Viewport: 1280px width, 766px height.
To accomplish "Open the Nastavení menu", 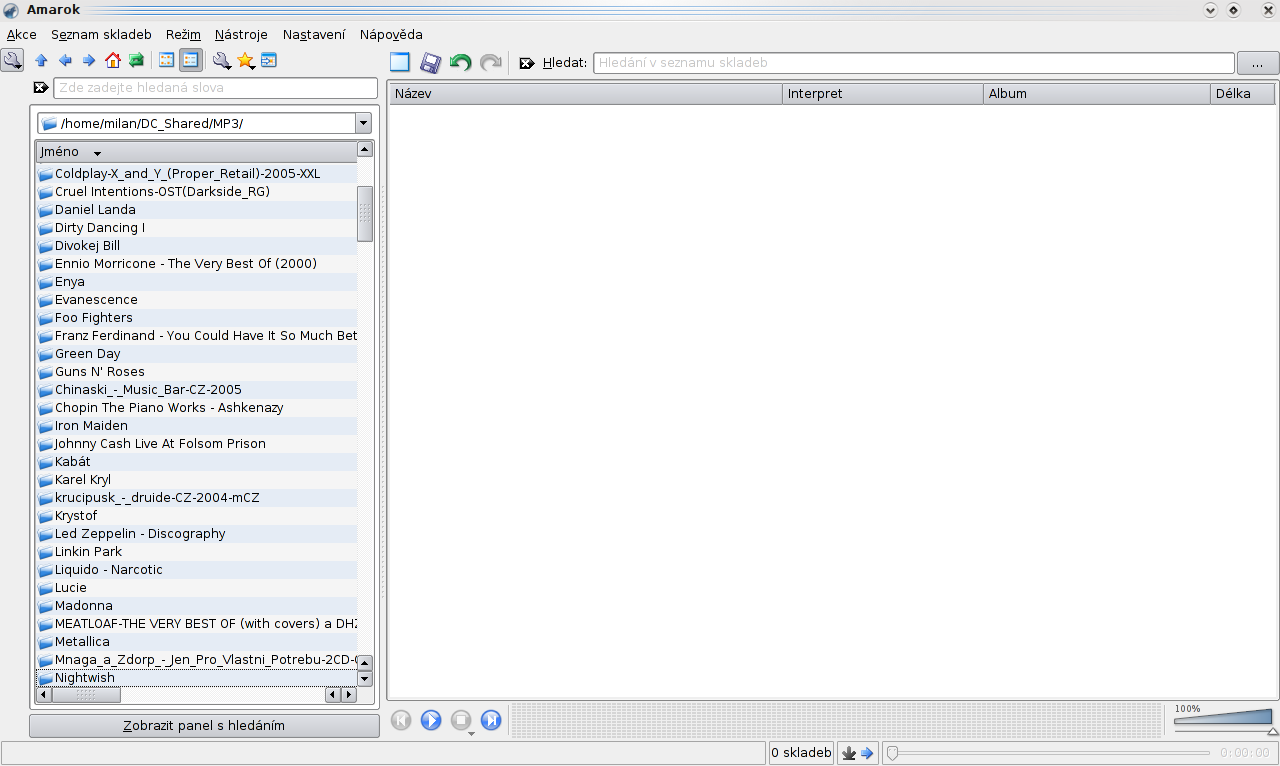I will [x=314, y=34].
